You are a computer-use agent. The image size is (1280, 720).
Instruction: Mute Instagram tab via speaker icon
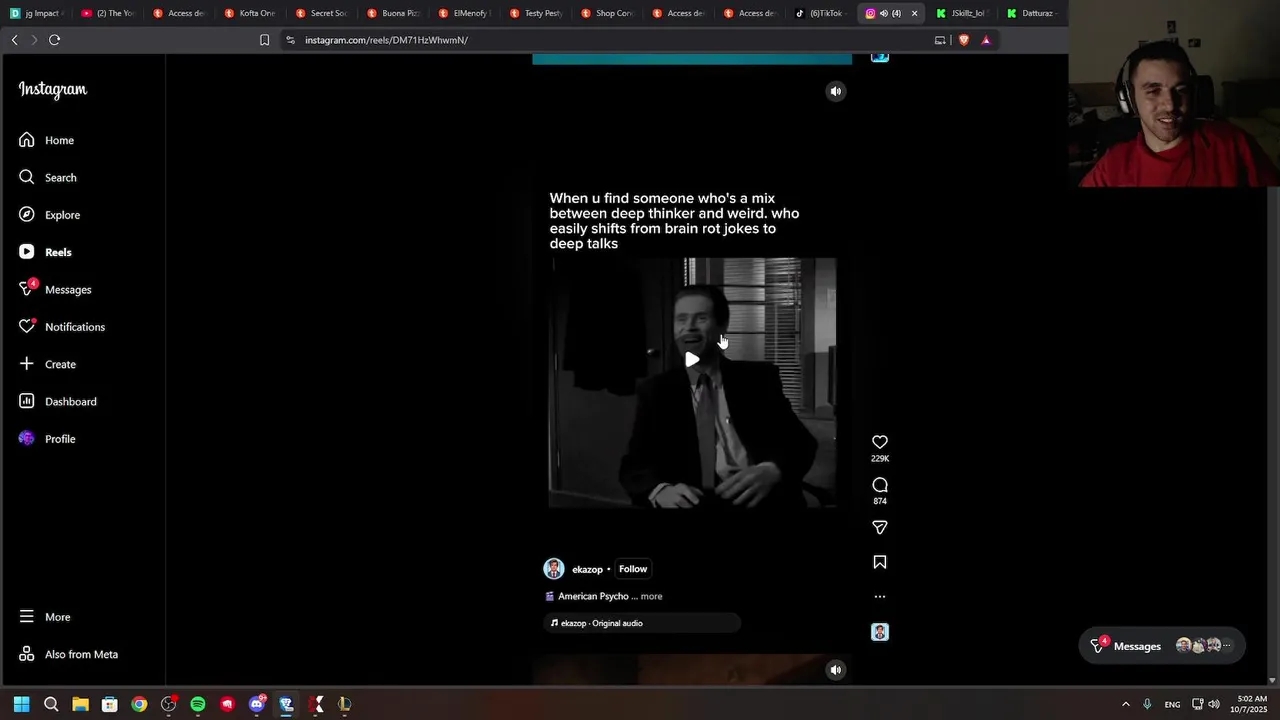[x=883, y=13]
